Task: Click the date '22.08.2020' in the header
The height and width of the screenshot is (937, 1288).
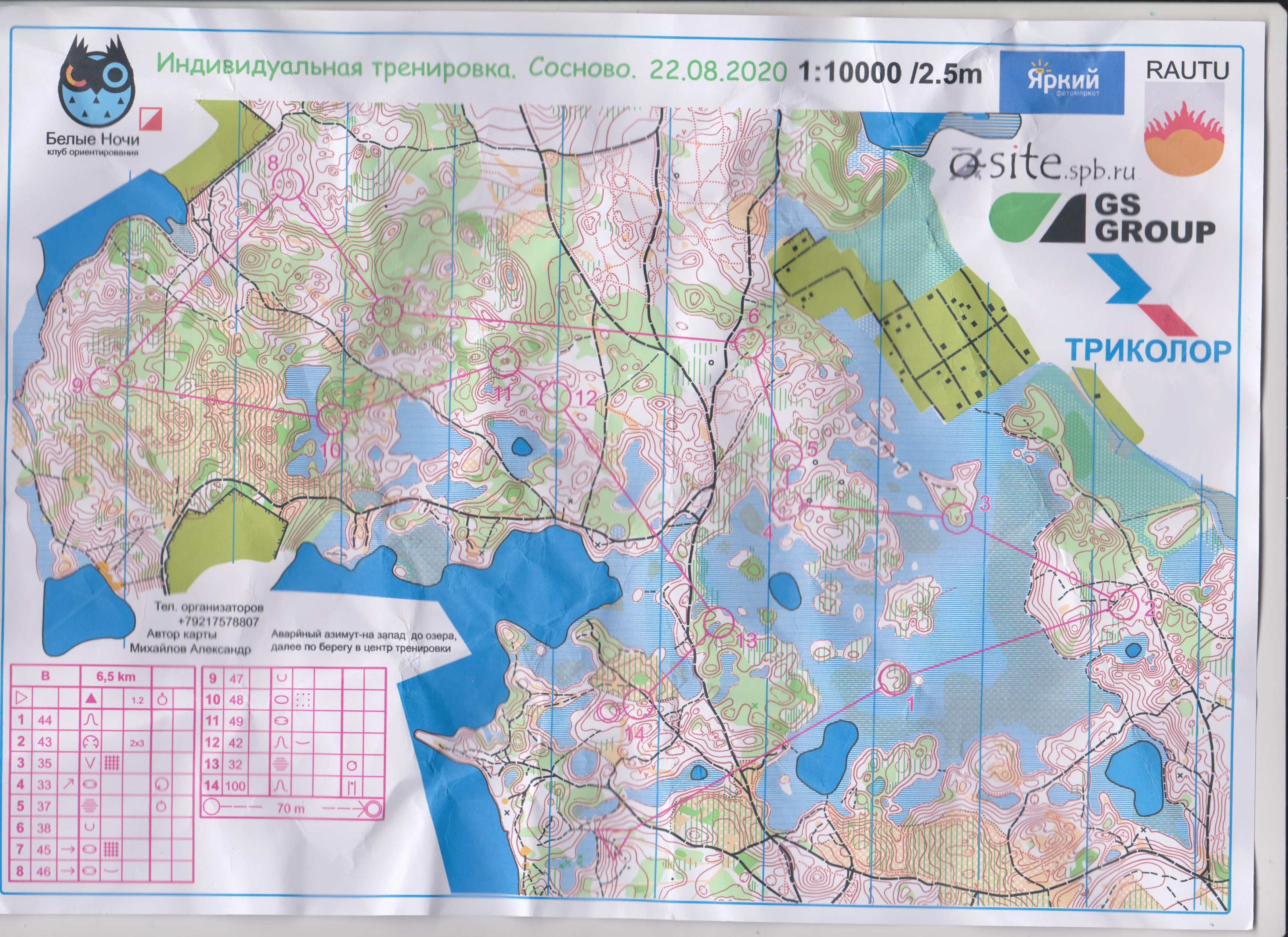Action: click(x=718, y=72)
